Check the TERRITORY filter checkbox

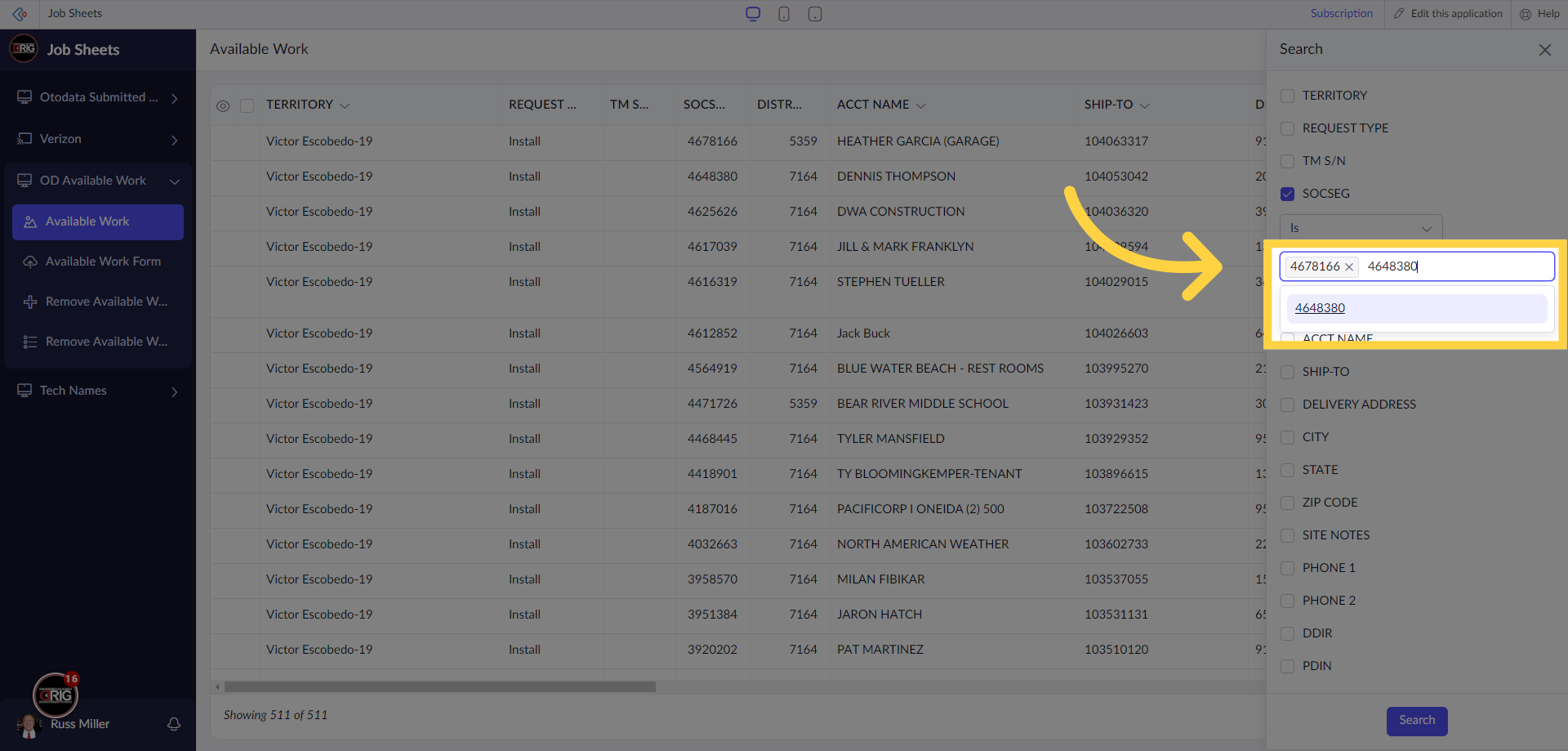[x=1288, y=96]
